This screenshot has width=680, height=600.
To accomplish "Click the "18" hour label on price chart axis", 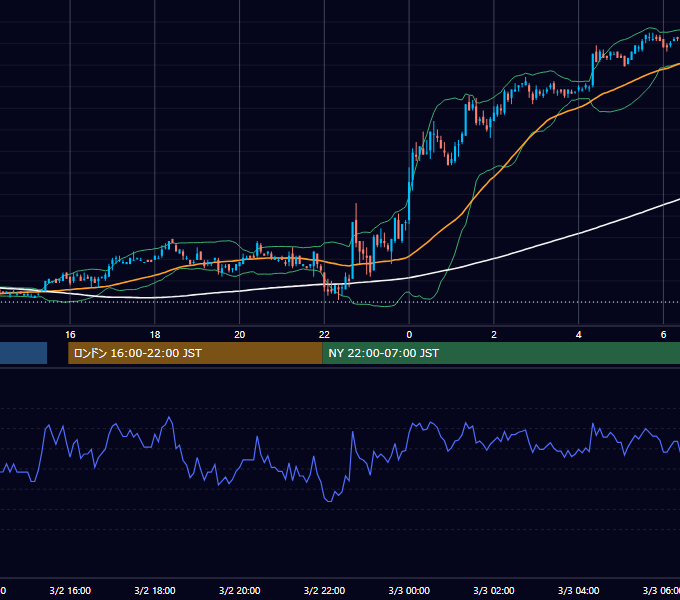I will (x=155, y=335).
